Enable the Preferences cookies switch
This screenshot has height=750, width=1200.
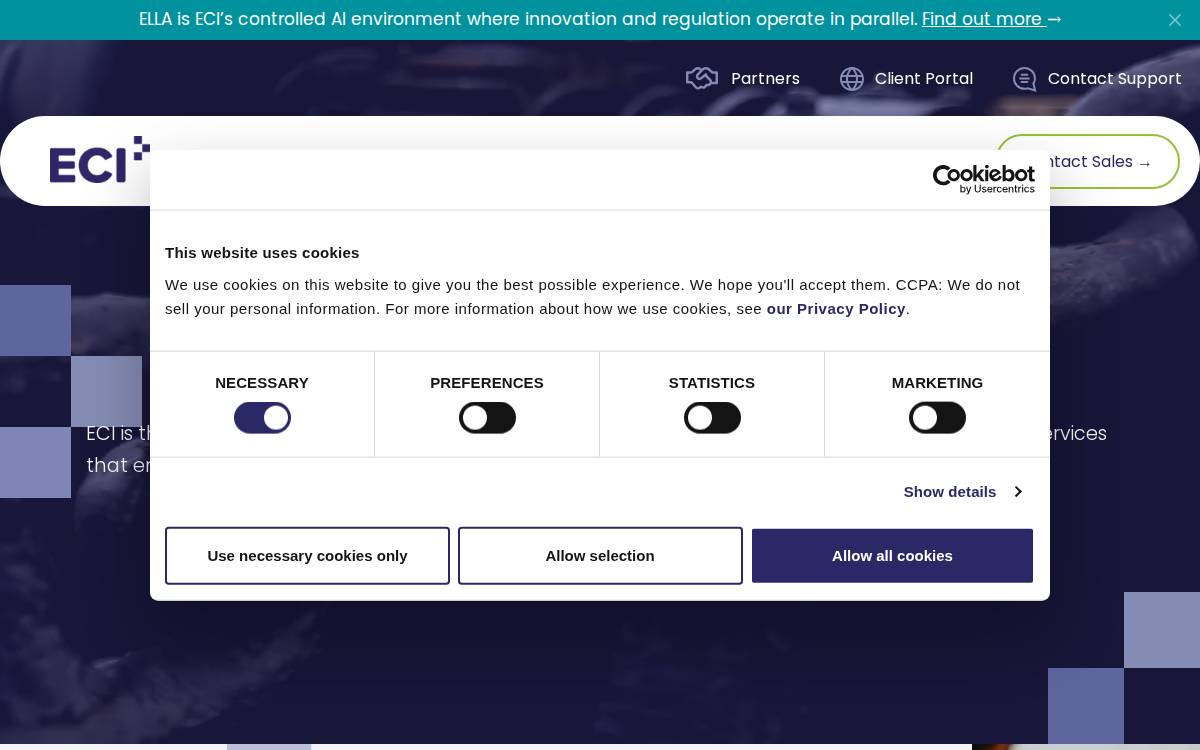(487, 418)
